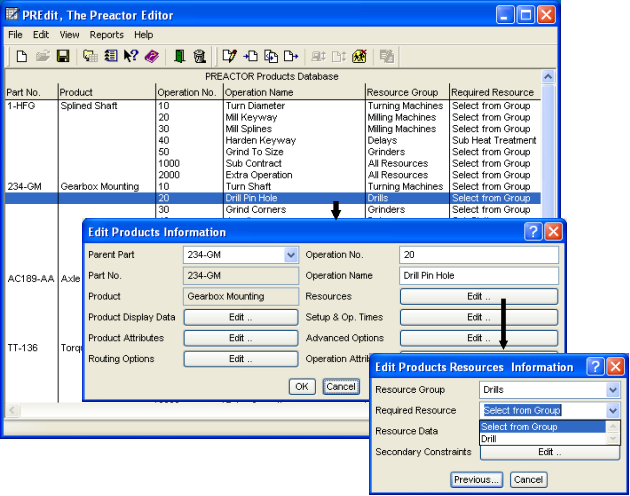Open the File menu
Screen dimensions: 630x496
tap(15, 35)
